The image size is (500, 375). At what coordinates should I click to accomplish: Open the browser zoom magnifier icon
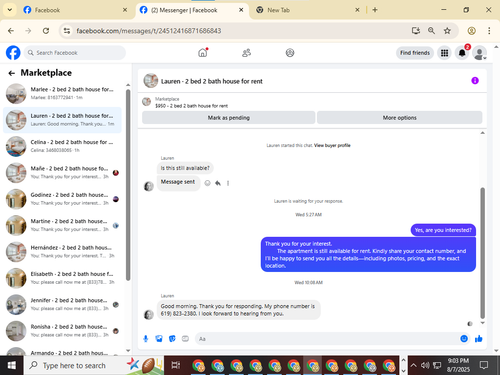click(431, 31)
